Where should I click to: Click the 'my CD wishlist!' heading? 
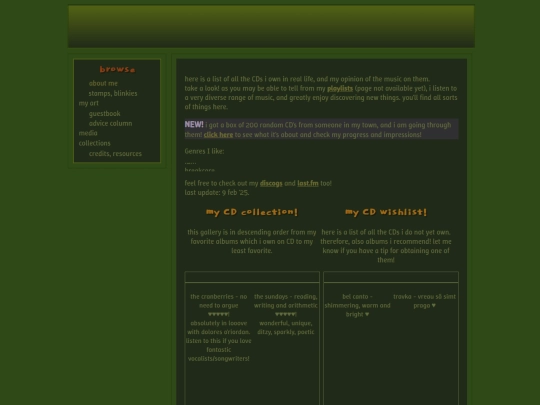(x=386, y=212)
